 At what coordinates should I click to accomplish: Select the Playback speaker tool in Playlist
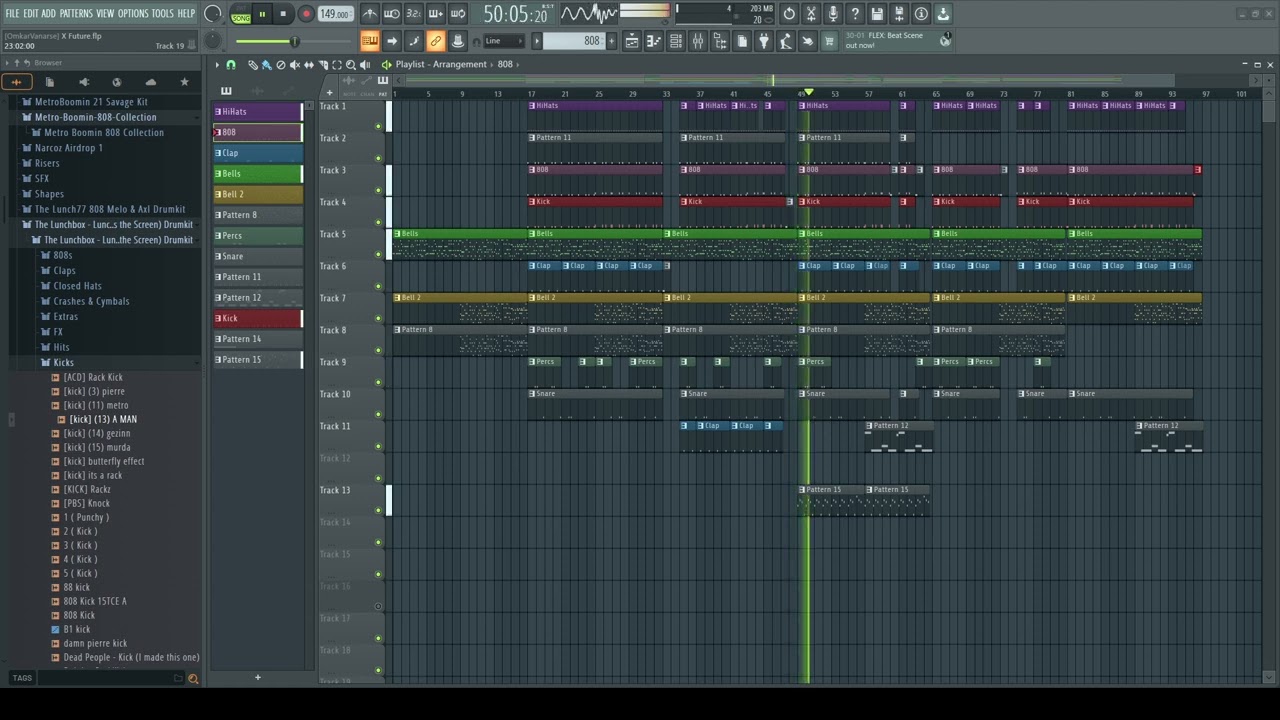click(365, 65)
